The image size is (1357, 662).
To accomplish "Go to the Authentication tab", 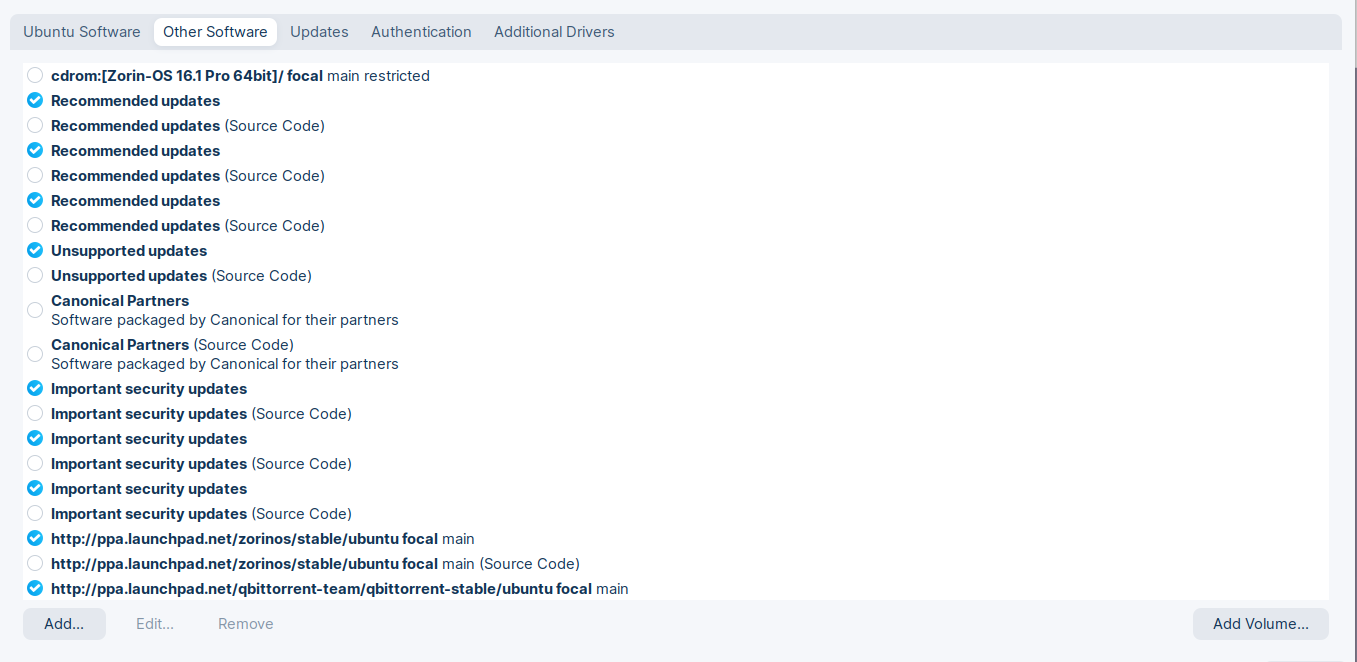I will 421,32.
